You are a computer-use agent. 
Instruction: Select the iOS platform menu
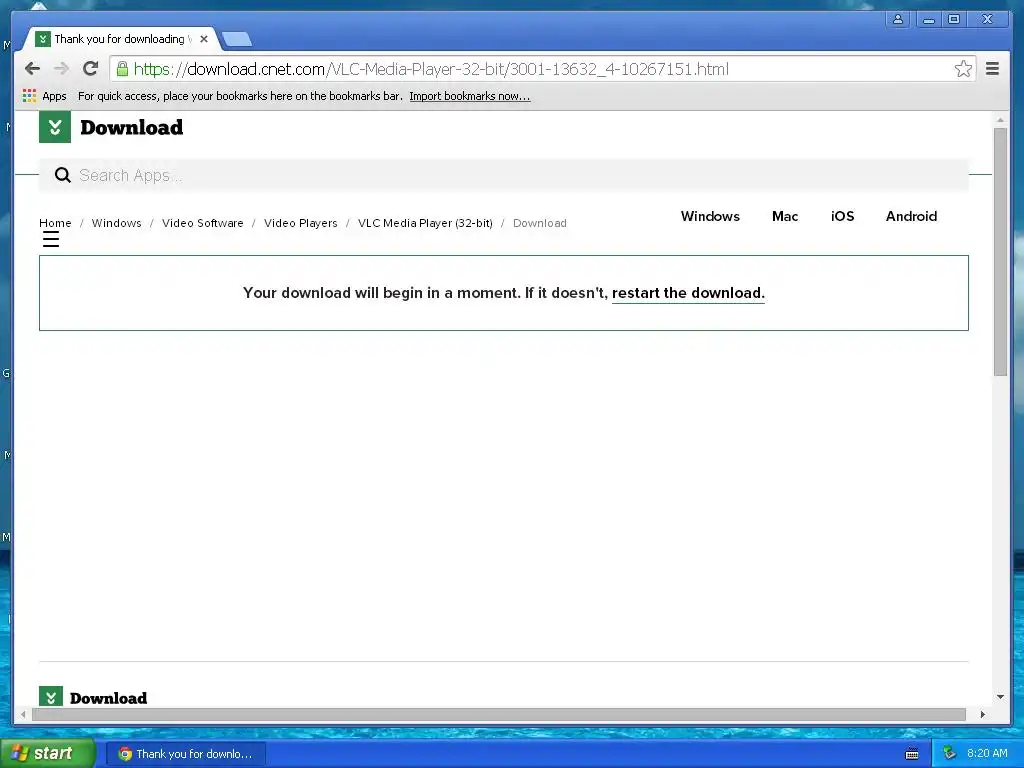pyautogui.click(x=842, y=216)
